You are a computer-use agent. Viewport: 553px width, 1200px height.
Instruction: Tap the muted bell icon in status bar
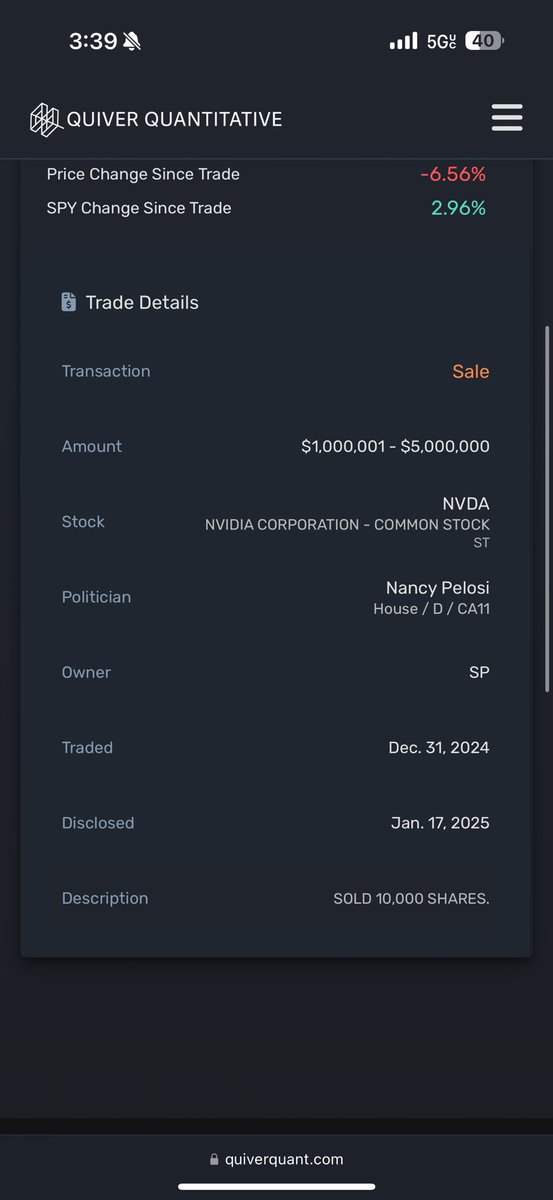132,41
